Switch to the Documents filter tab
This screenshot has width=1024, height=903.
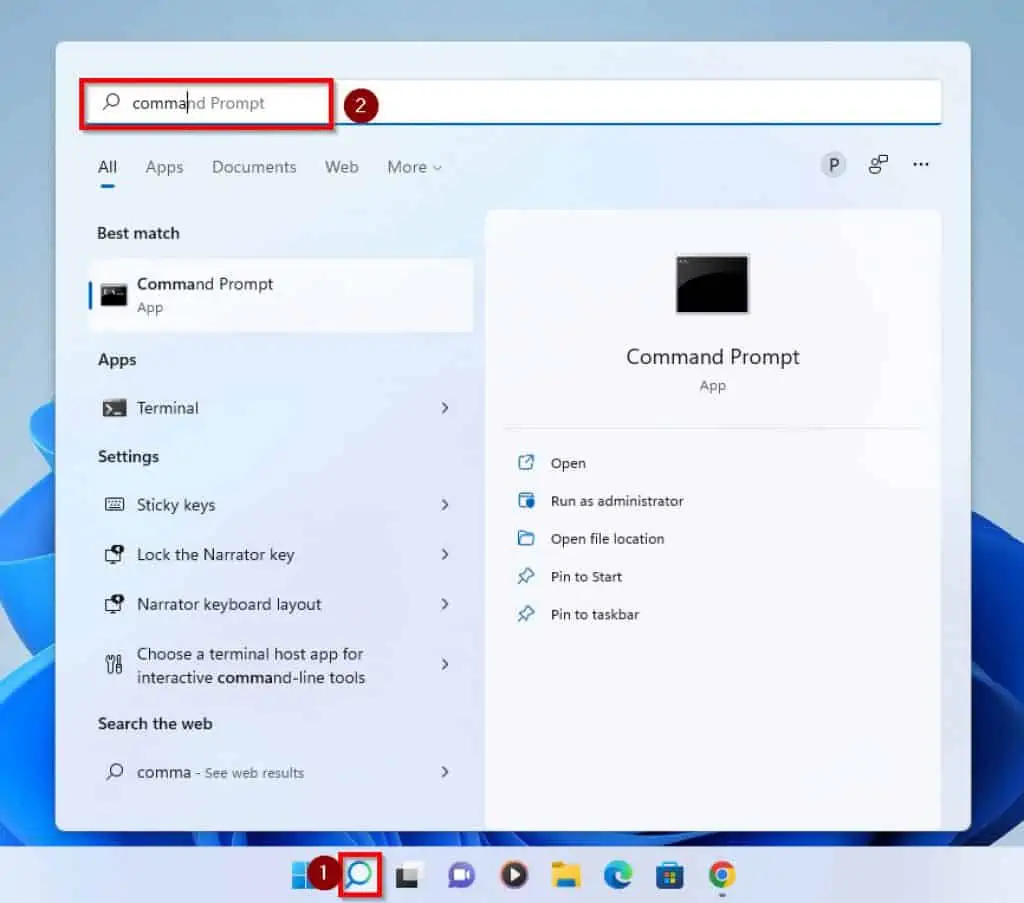click(x=254, y=167)
